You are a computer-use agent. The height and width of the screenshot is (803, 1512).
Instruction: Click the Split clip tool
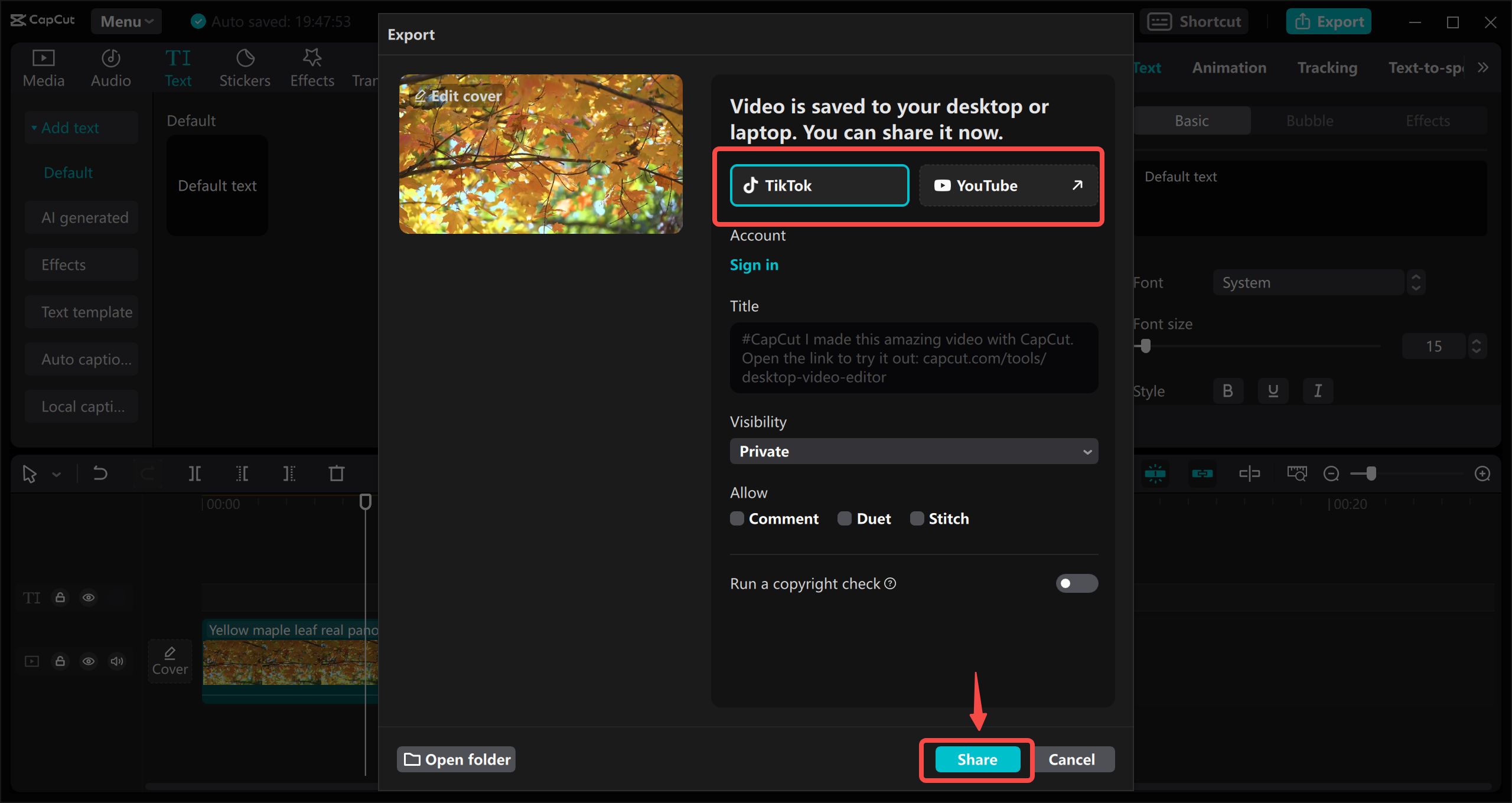[x=195, y=474]
